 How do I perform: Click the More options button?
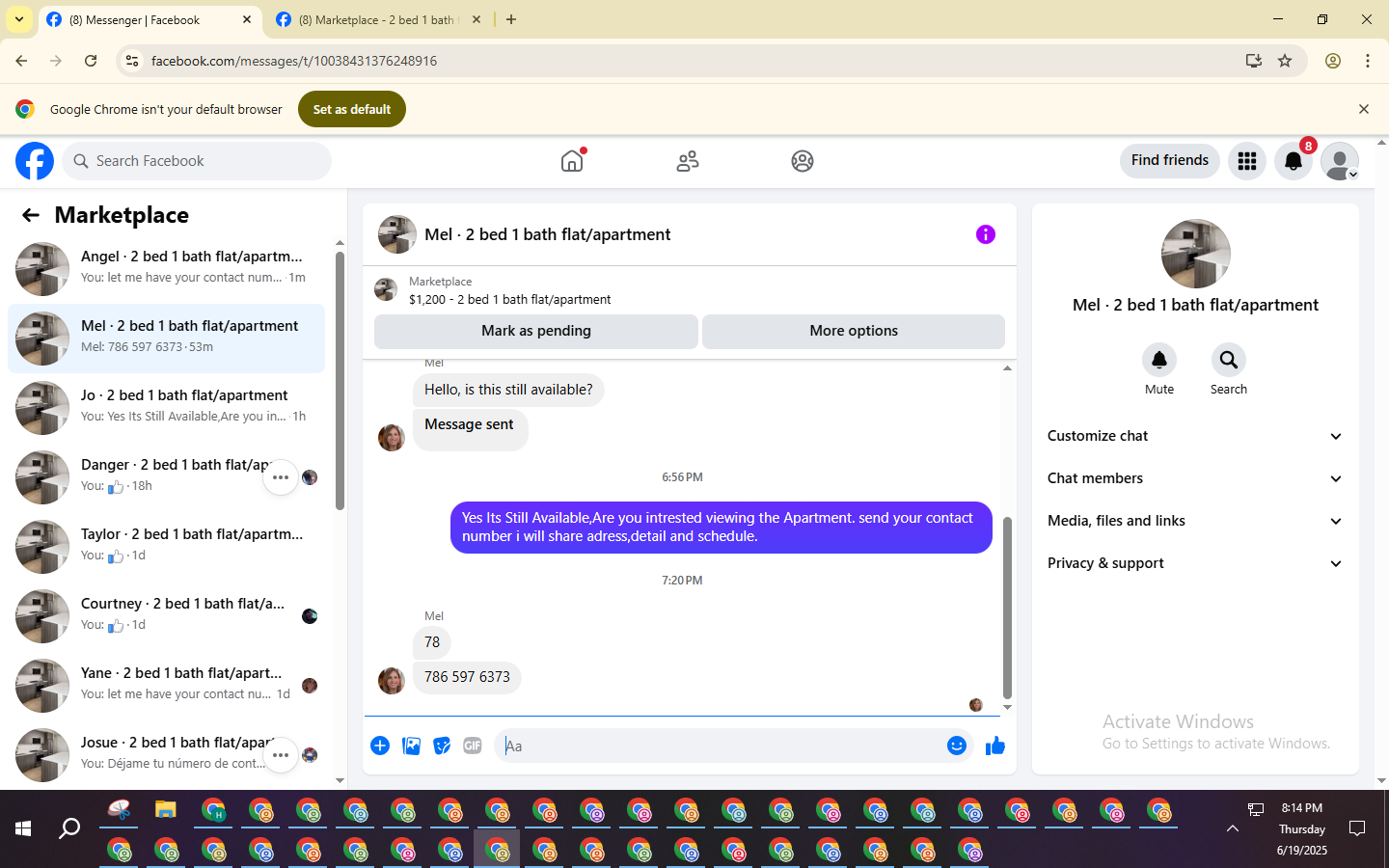(x=854, y=331)
